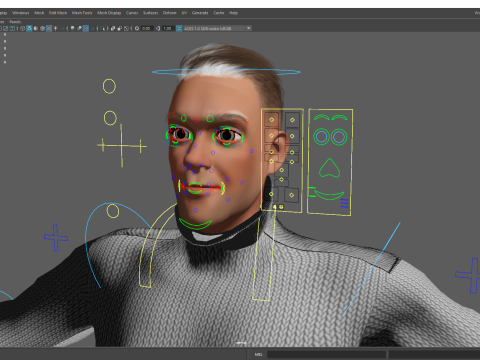Open the Windows menu
The height and width of the screenshot is (360, 480).
click(x=21, y=13)
